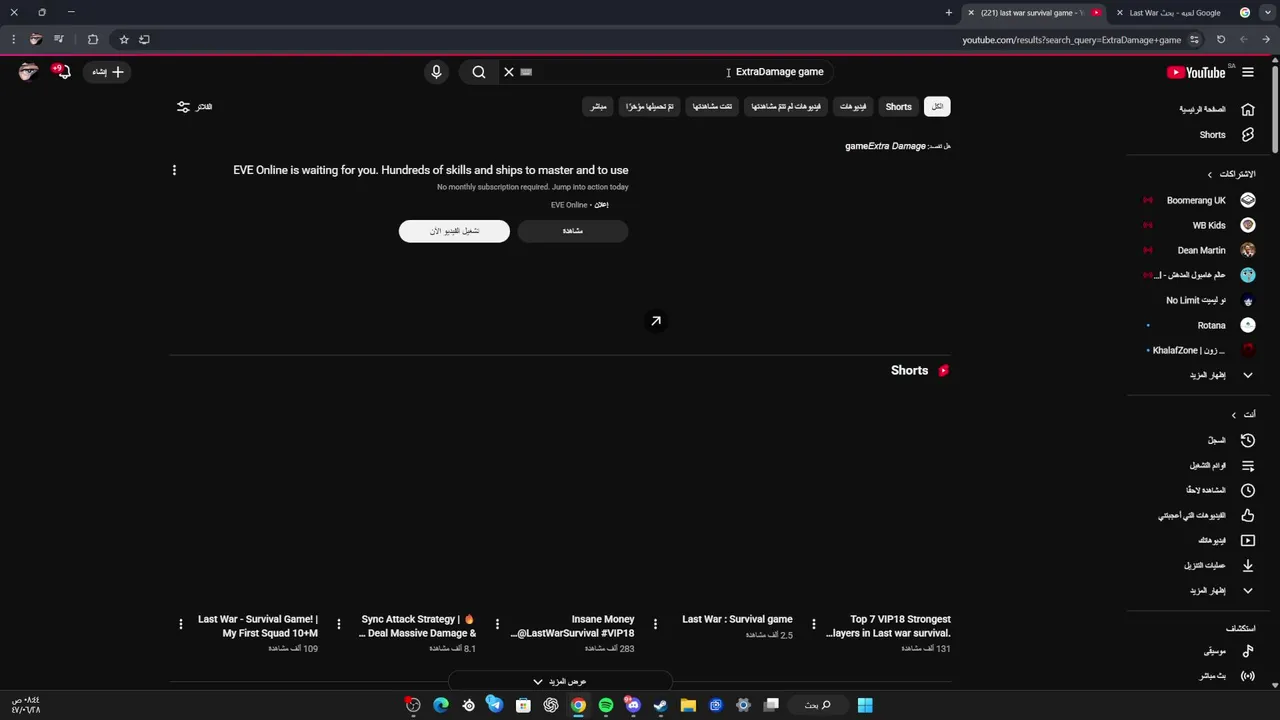Open options for Top 7 VIP18 short
1280x720 pixels.
[x=814, y=624]
